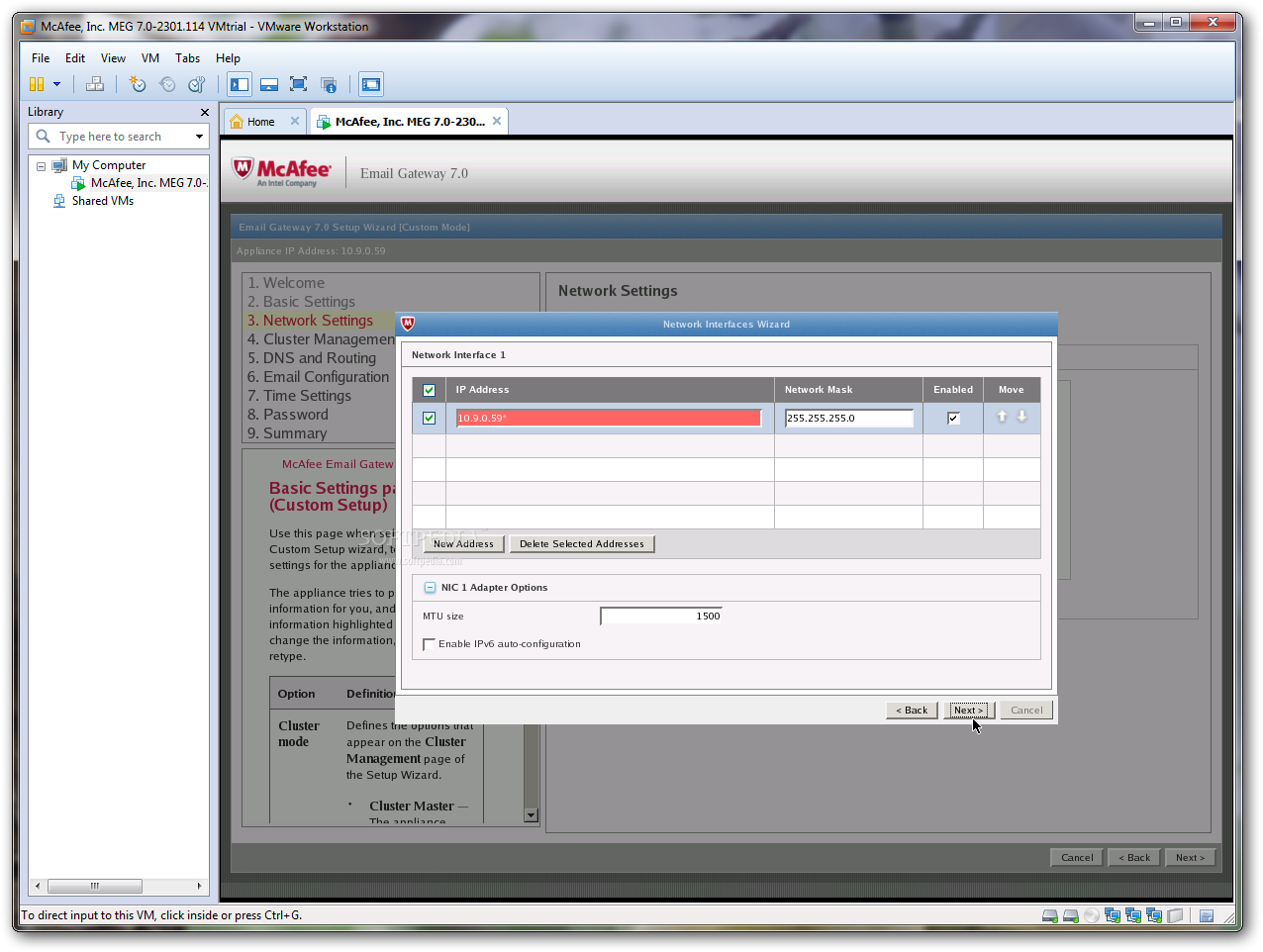Toggle the select-all checkbox in IP Address header
The height and width of the screenshot is (952, 1263).
[429, 390]
